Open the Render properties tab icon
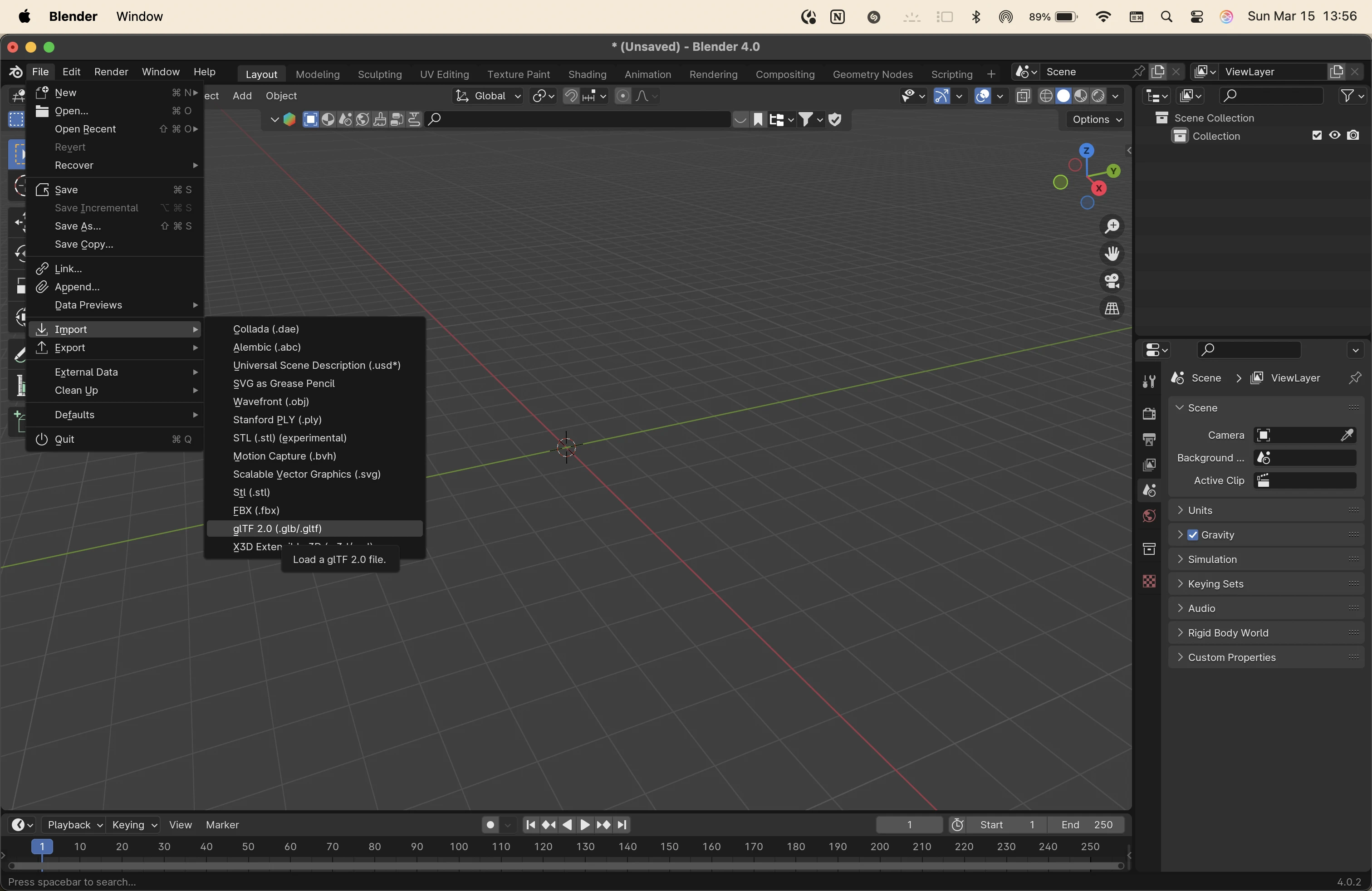This screenshot has width=1372, height=891. point(1149,413)
